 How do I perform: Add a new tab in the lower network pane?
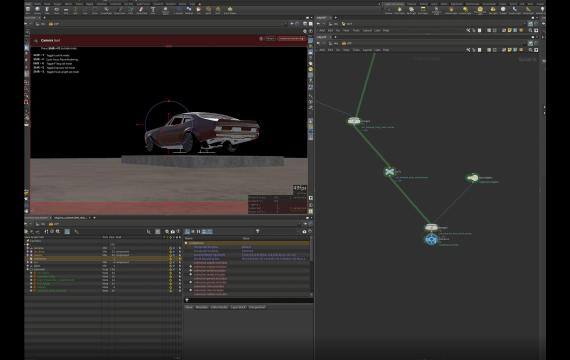pyautogui.click(x=335, y=37)
